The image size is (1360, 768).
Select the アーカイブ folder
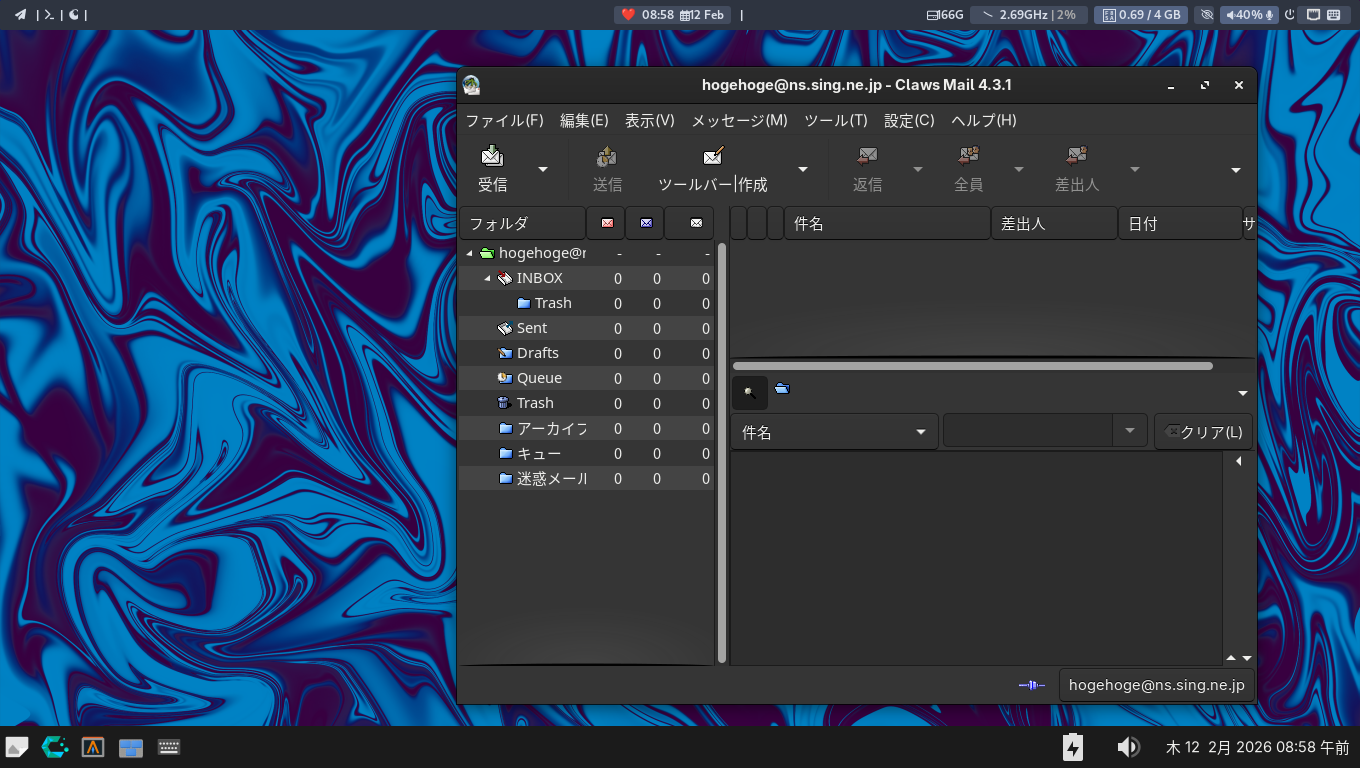[586, 428]
